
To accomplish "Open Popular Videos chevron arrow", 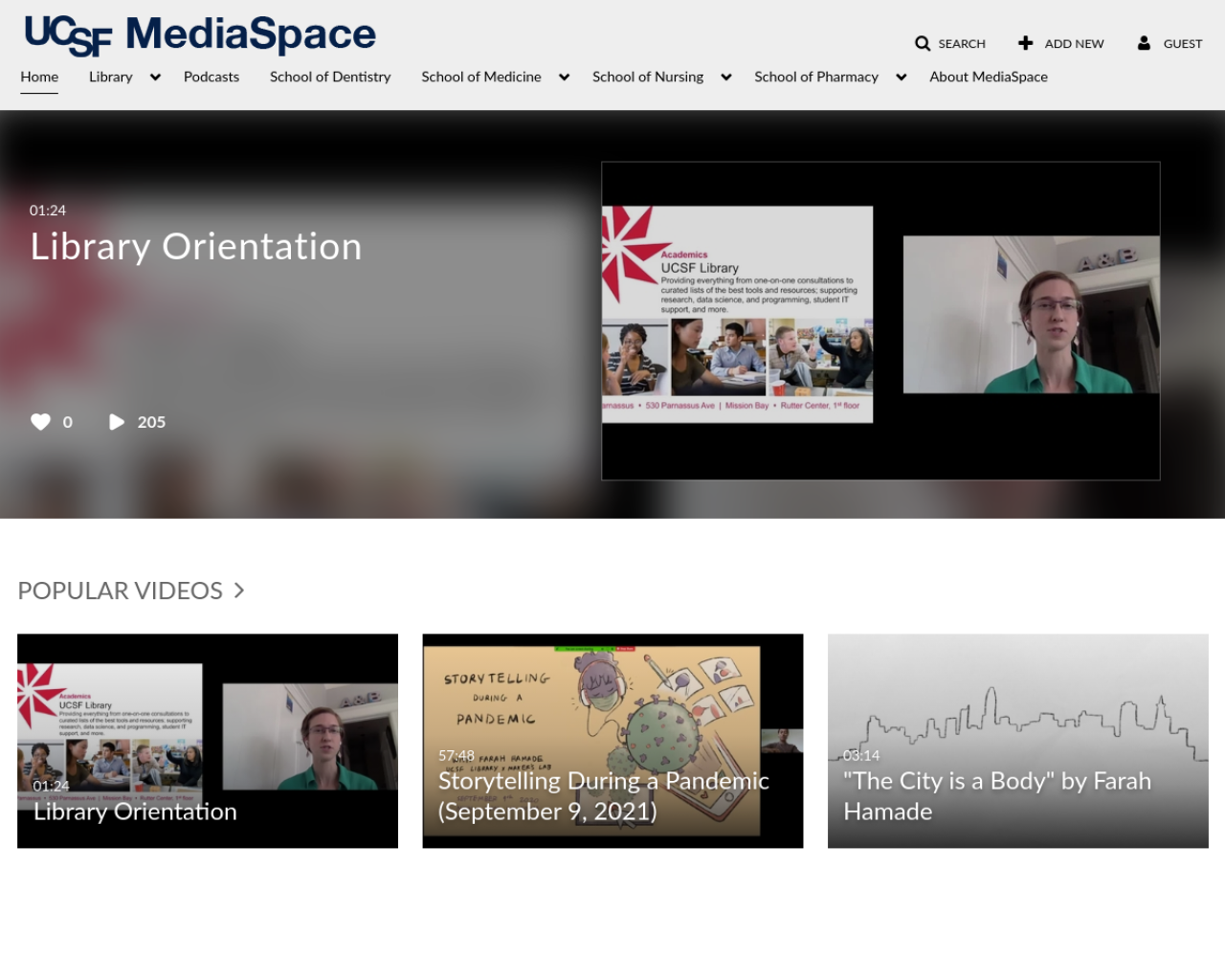I will tap(239, 590).
